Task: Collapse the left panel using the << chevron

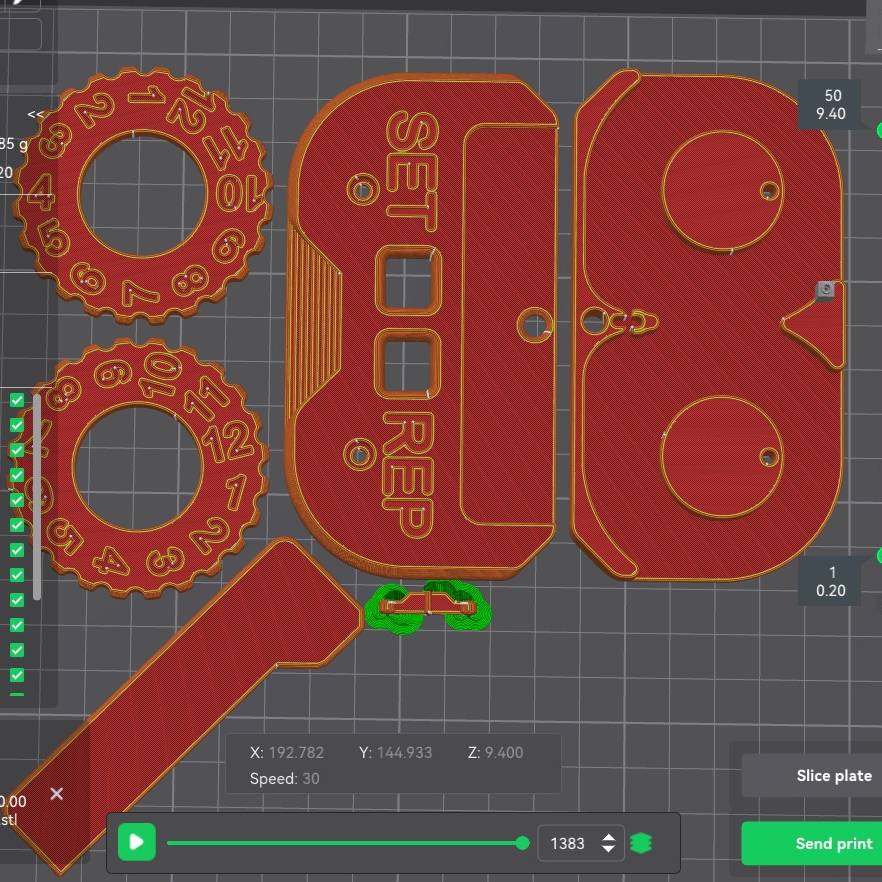Action: [34, 114]
